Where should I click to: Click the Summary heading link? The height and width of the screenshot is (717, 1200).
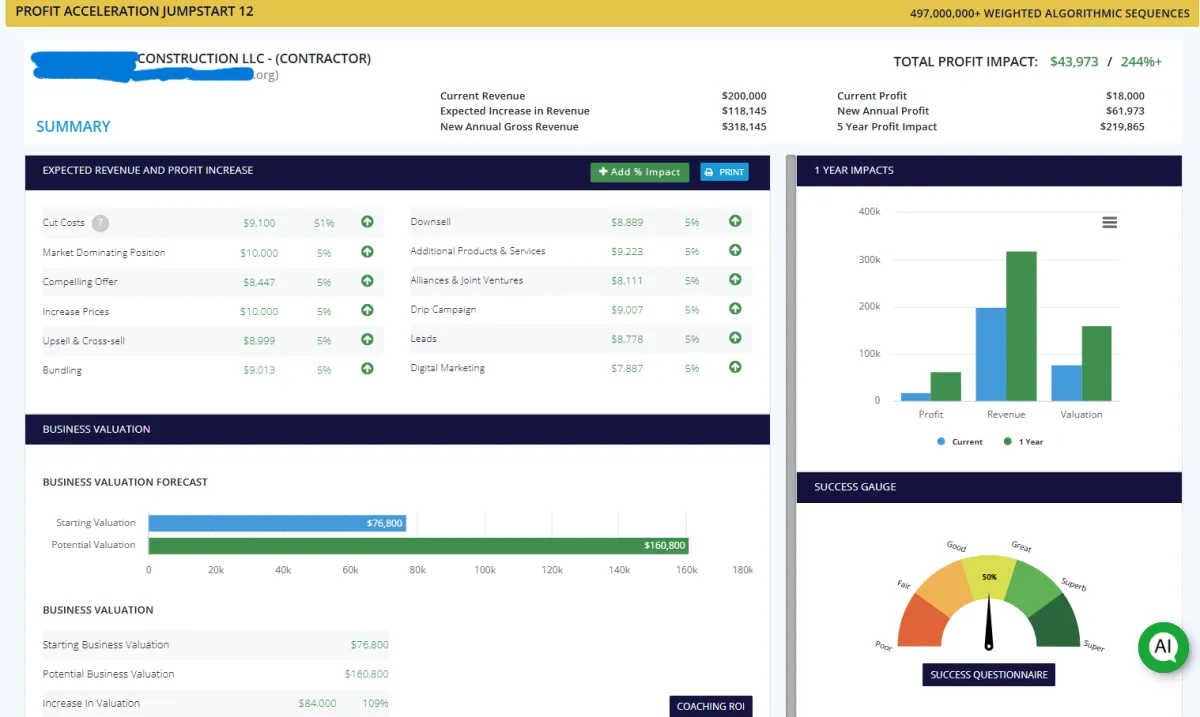(73, 126)
